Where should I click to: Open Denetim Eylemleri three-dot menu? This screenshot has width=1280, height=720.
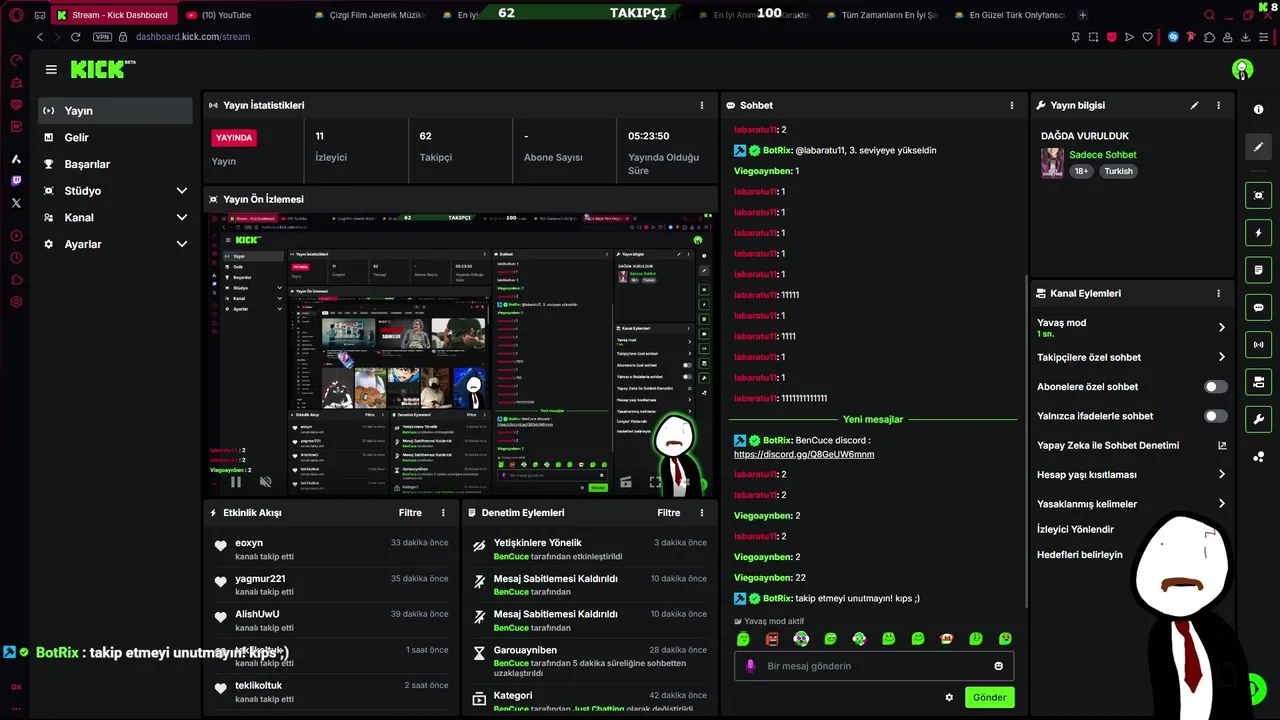point(701,512)
